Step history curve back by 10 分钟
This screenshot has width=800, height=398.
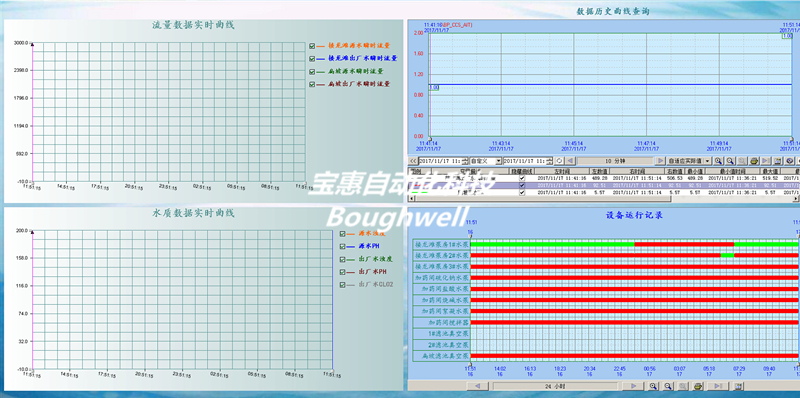tap(570, 161)
